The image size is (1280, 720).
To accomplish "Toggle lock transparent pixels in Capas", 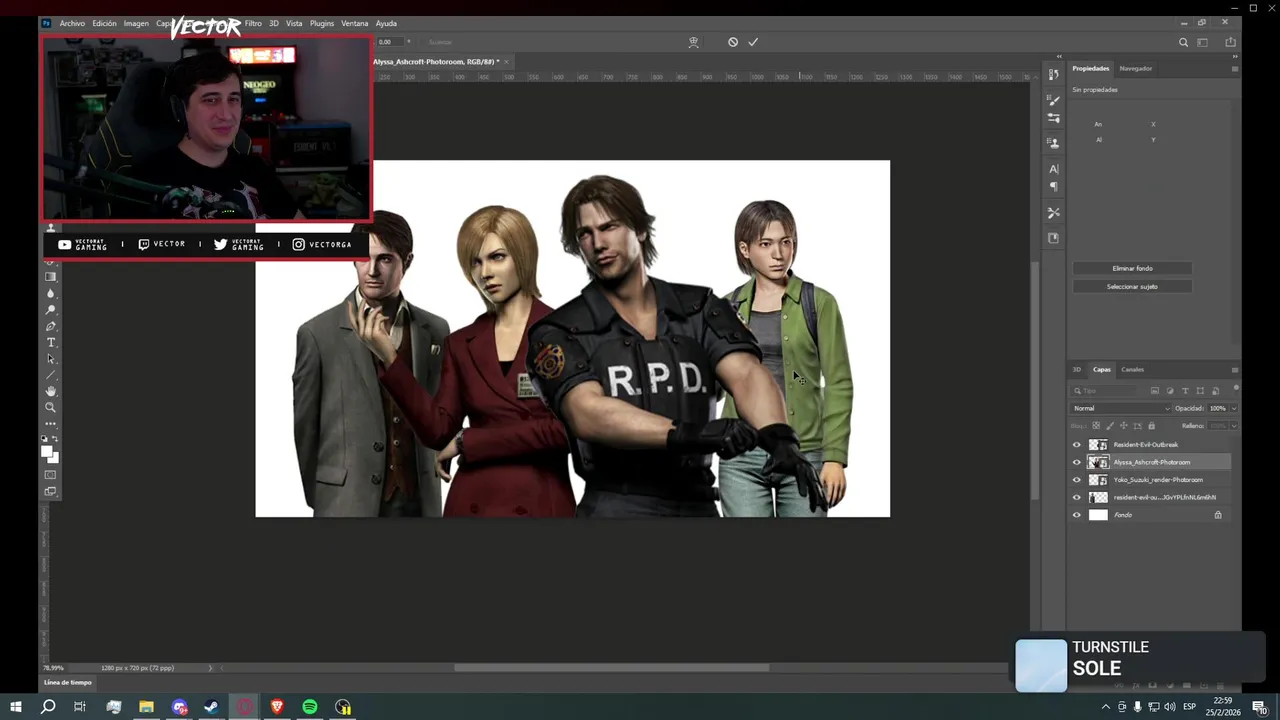I will click(1096, 426).
